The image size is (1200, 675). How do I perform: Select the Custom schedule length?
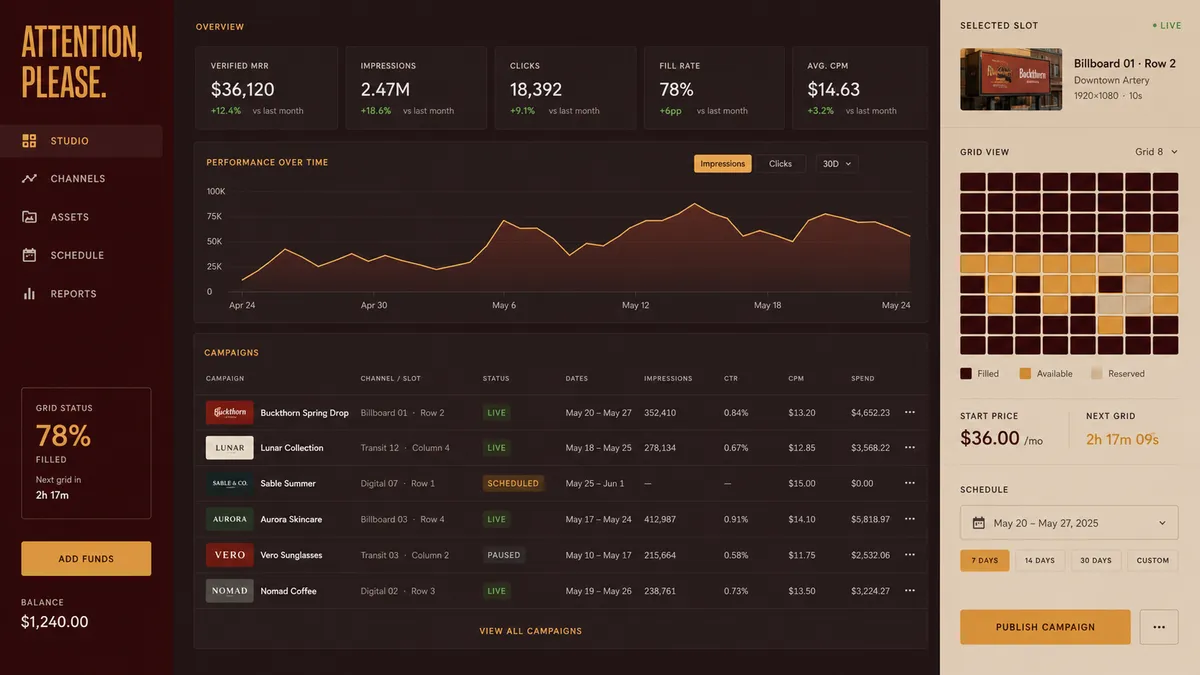[x=1153, y=561]
